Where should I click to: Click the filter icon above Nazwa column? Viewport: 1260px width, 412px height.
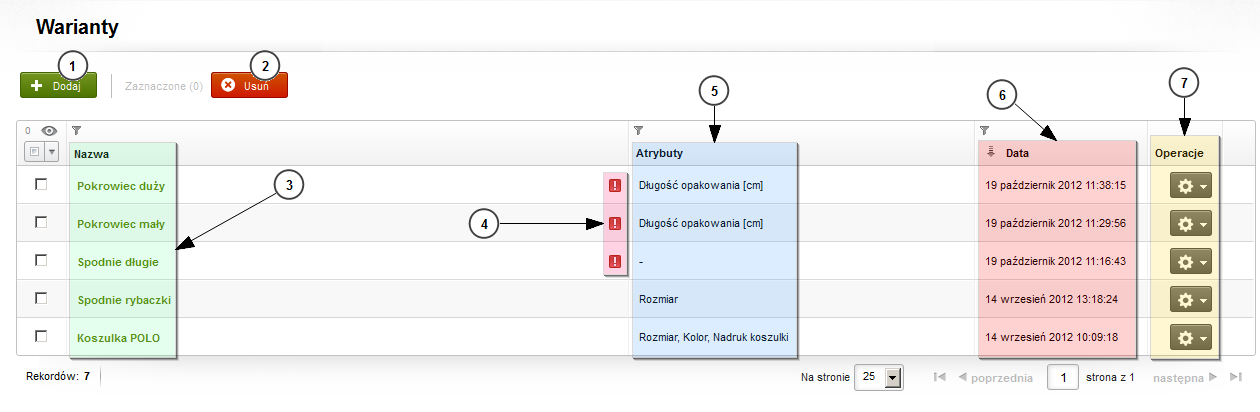pyautogui.click(x=76, y=131)
